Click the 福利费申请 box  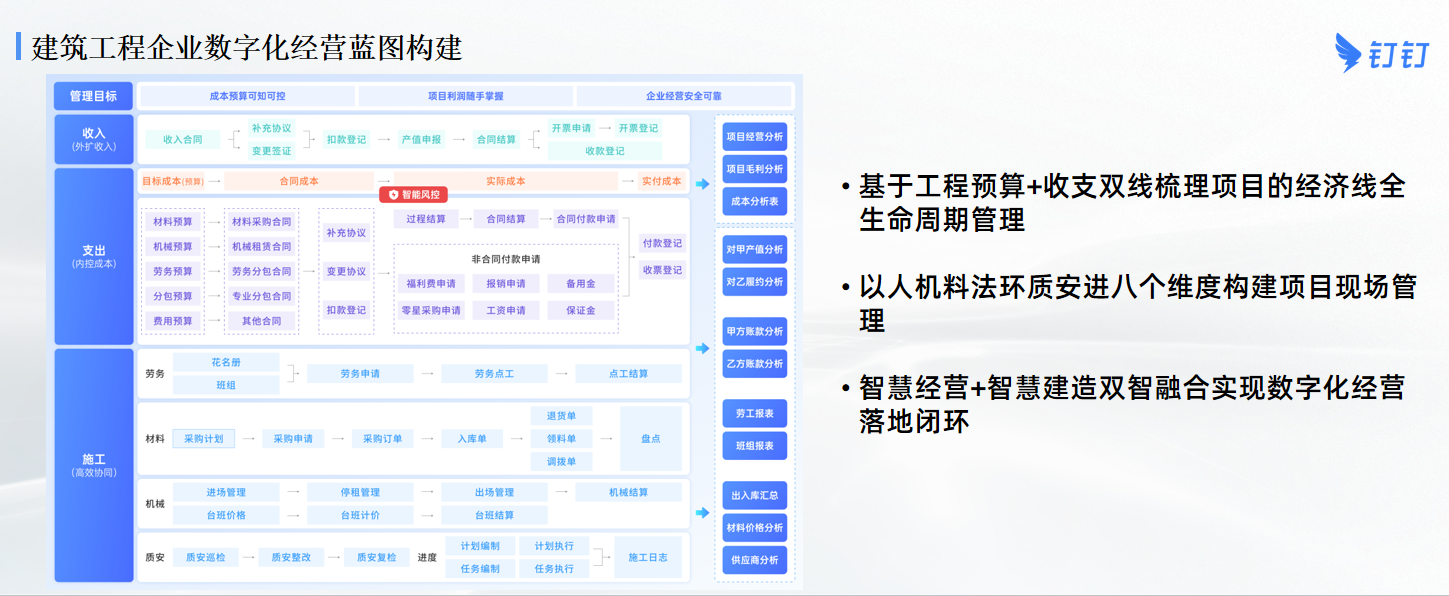point(430,284)
